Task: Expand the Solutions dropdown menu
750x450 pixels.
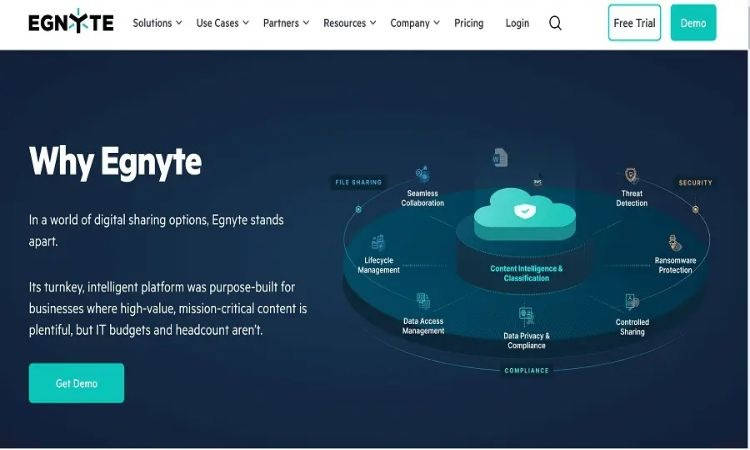Action: click(157, 23)
